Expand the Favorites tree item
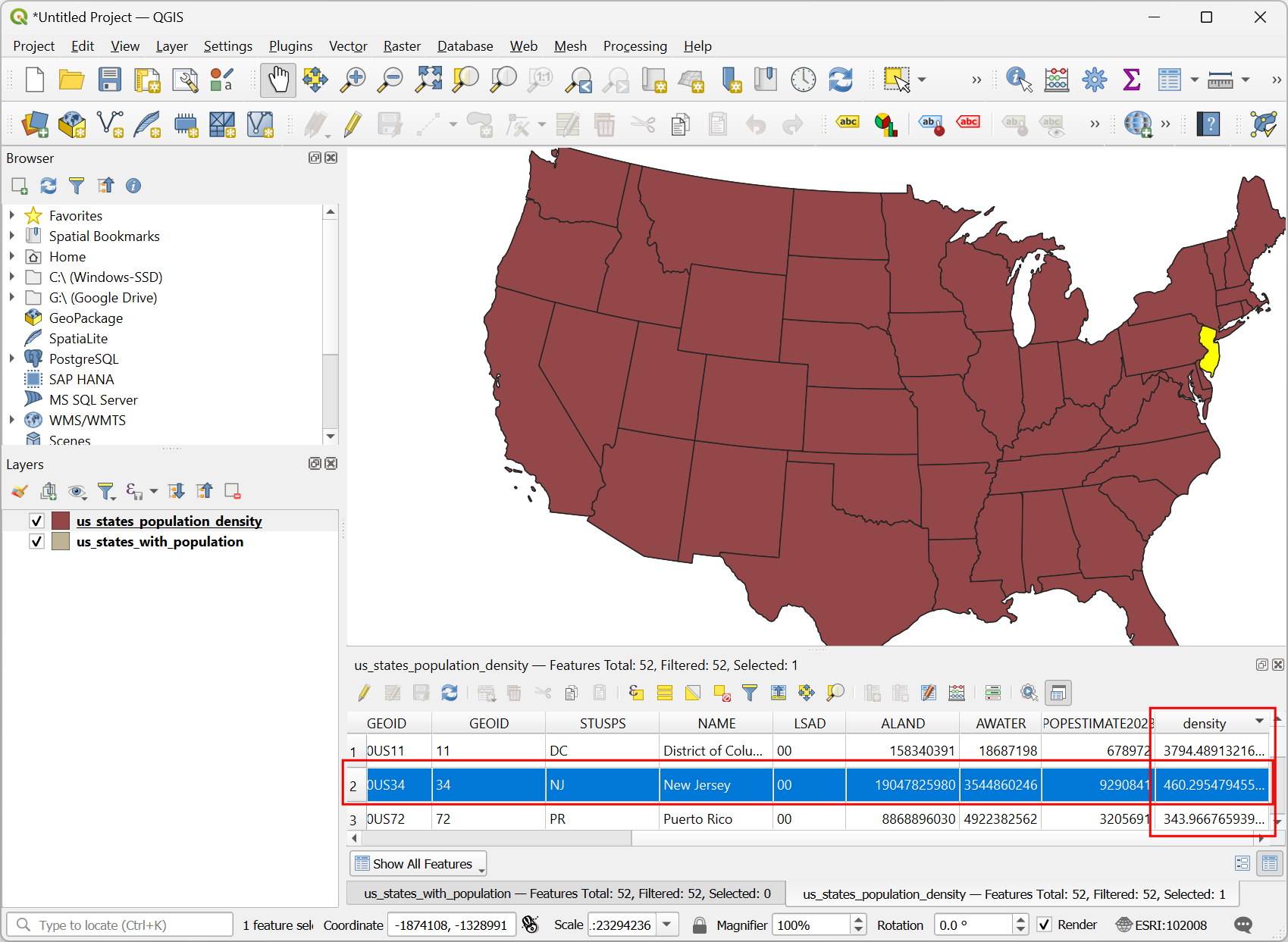1288x942 pixels. (x=12, y=215)
